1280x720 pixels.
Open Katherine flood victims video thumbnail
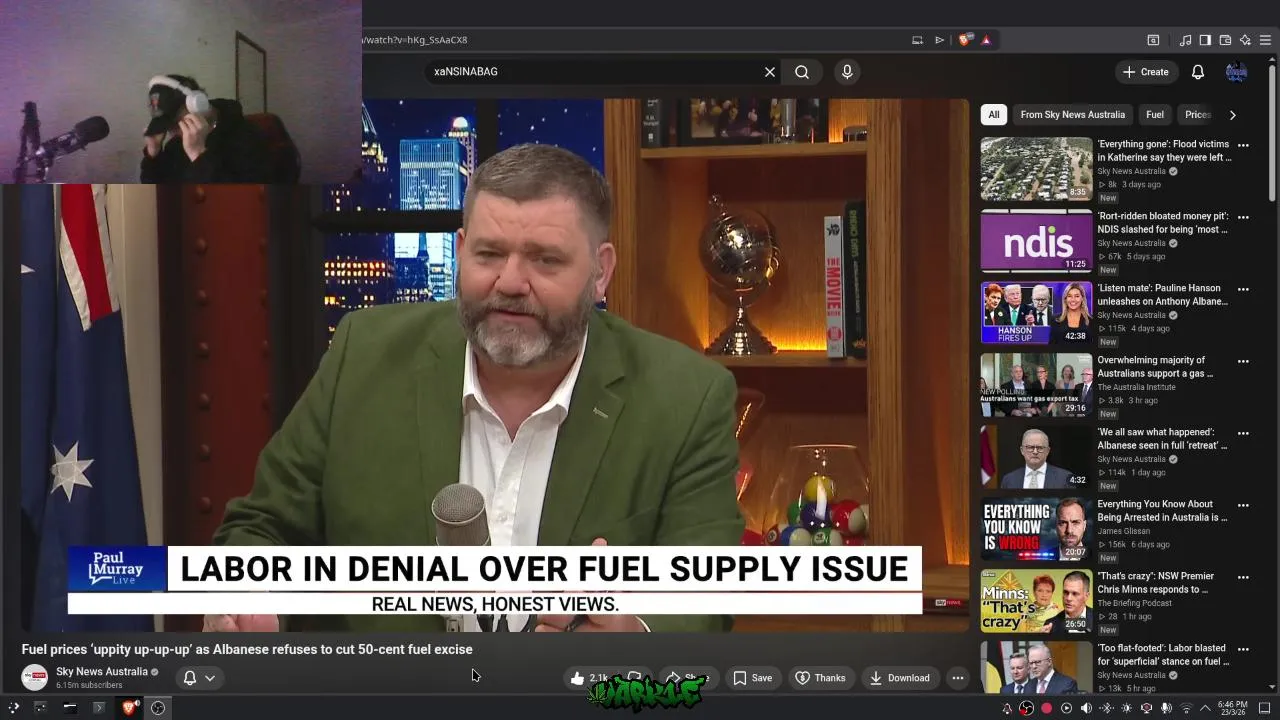(x=1036, y=169)
